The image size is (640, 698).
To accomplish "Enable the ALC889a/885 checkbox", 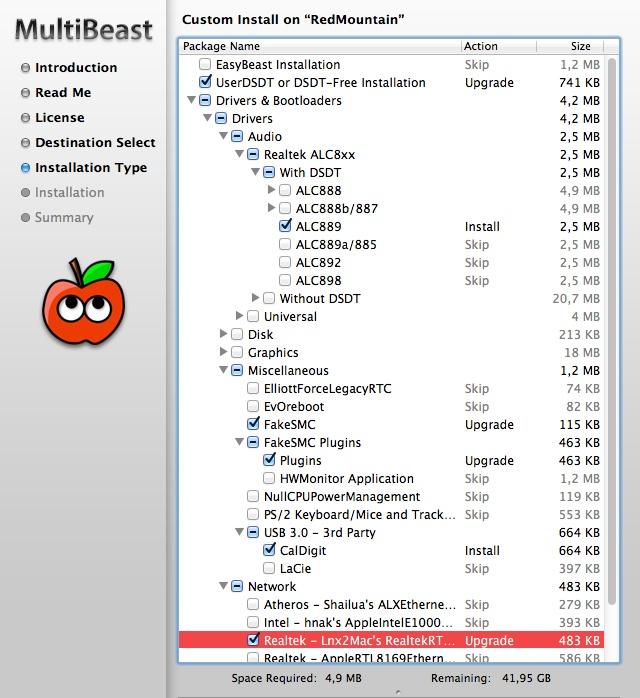I will pyautogui.click(x=285, y=244).
